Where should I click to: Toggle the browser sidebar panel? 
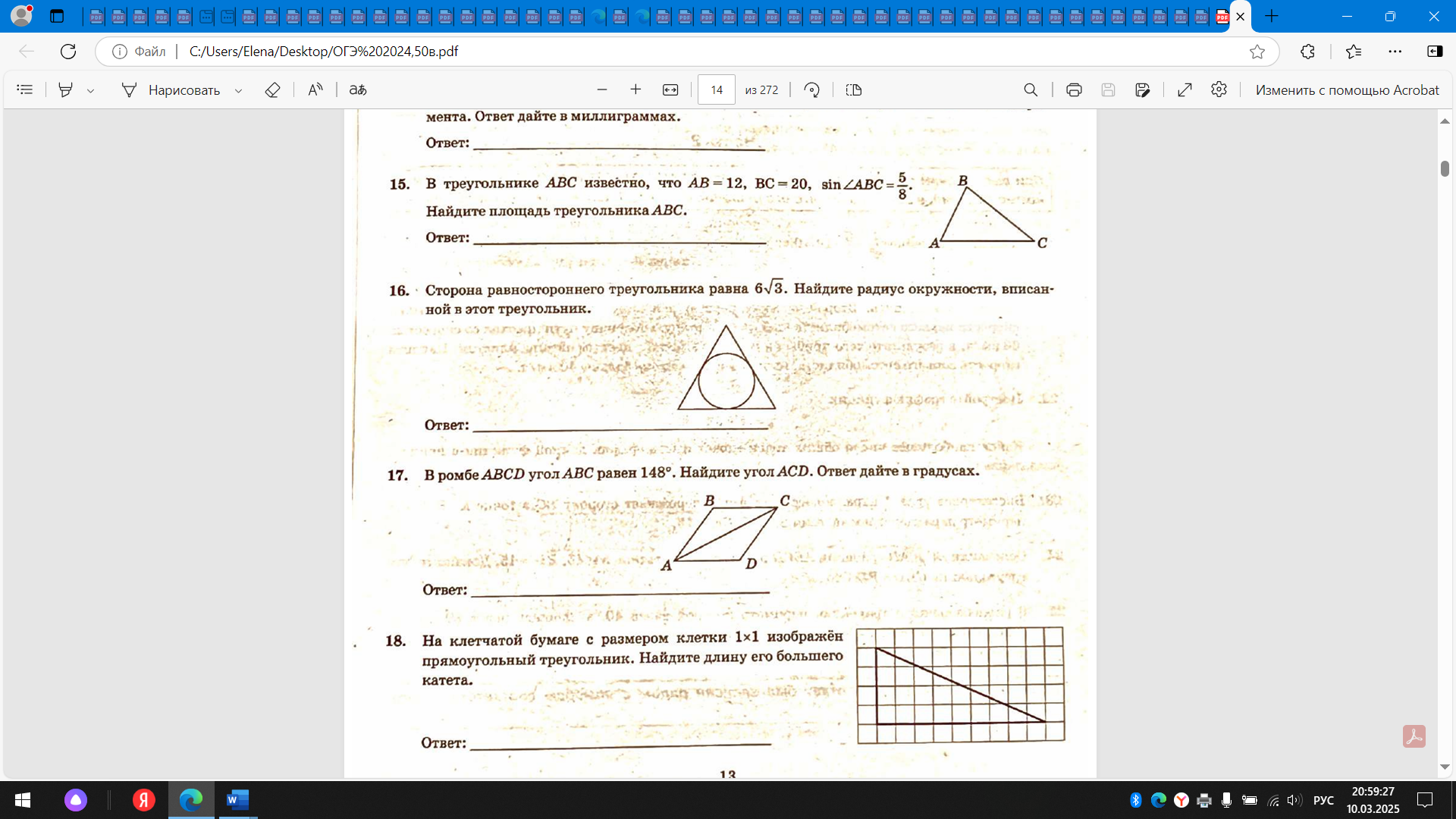[x=1435, y=51]
